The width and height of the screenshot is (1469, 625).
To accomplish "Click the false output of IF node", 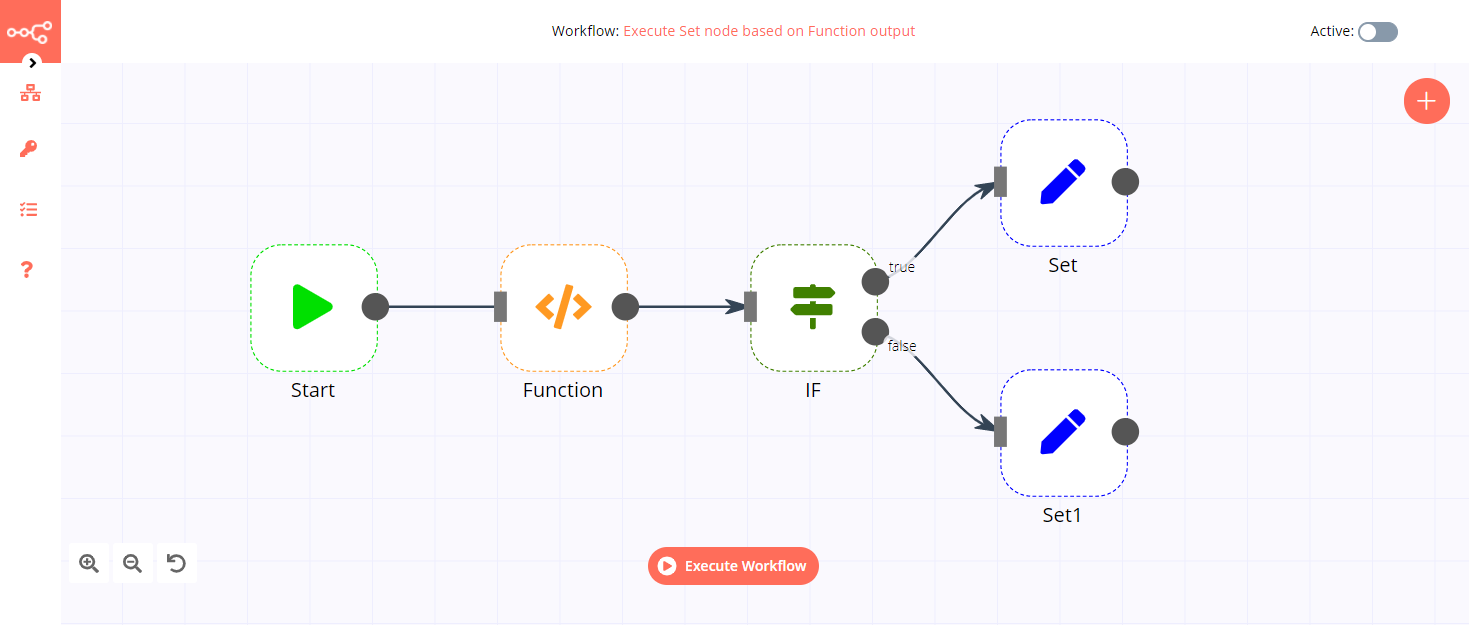I will [875, 331].
